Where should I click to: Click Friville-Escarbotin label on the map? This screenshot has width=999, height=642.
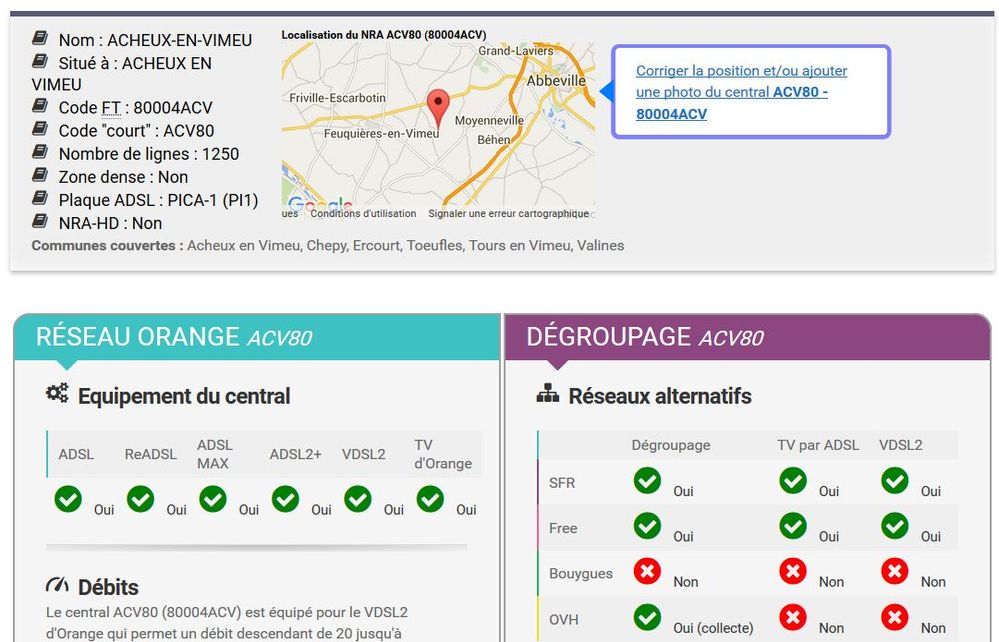(338, 98)
